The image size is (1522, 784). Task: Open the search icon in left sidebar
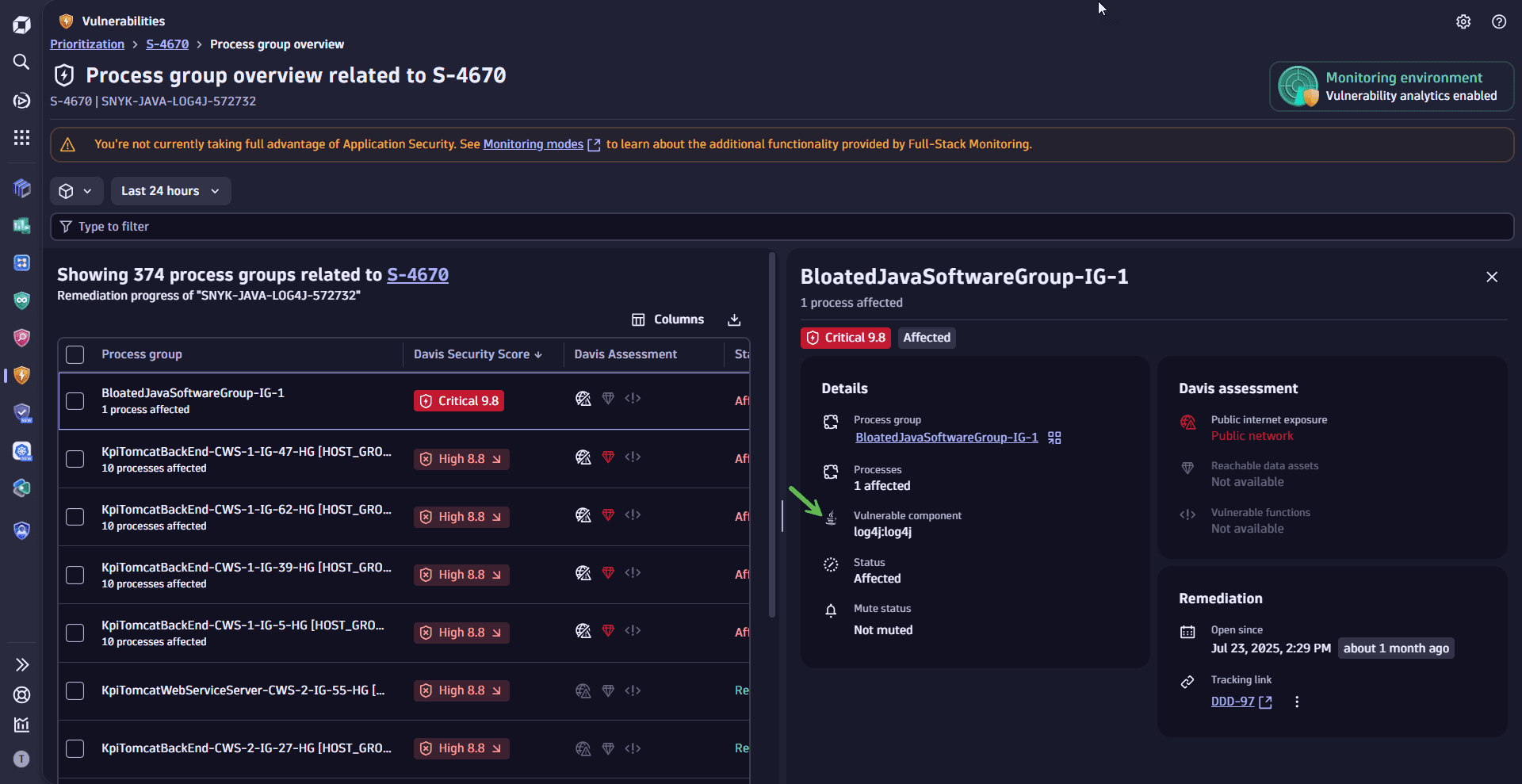click(x=21, y=62)
